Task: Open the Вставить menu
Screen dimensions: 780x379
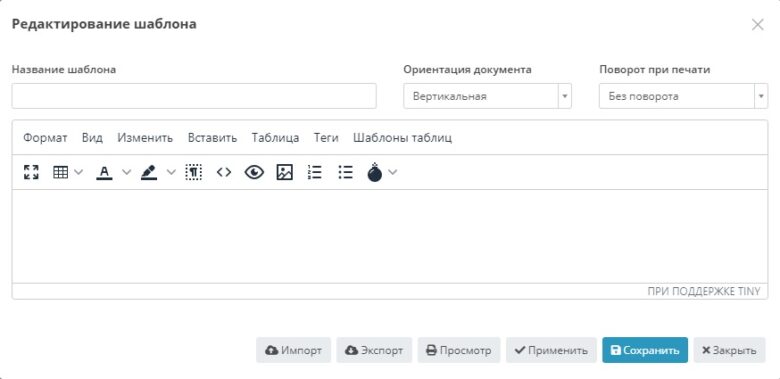Action: click(x=212, y=138)
